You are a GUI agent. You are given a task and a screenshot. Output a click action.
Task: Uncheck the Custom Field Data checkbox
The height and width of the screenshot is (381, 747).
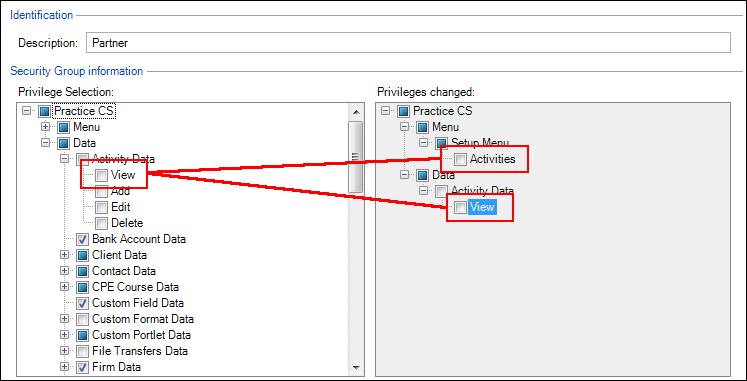point(83,303)
